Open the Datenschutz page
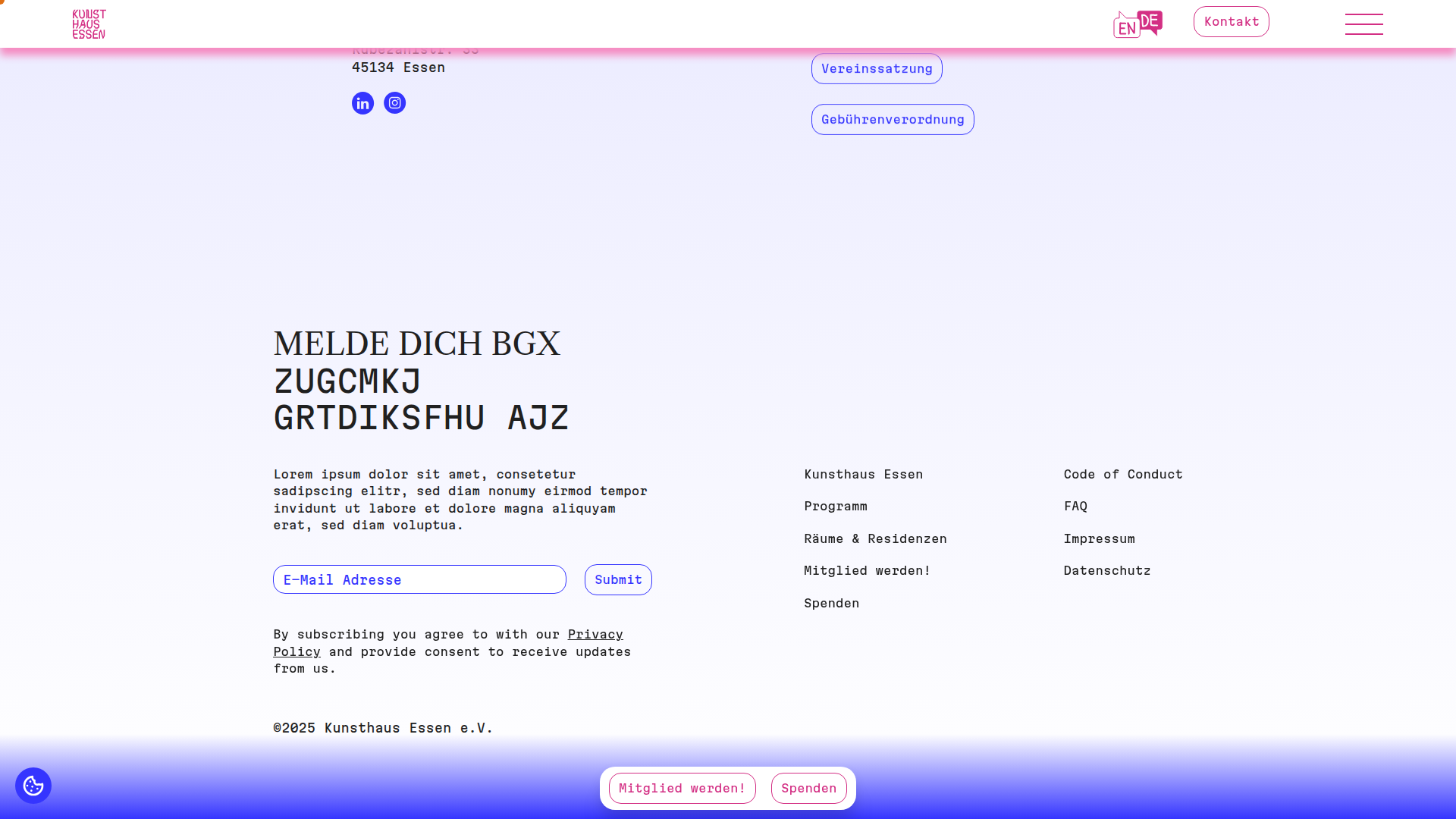1456x819 pixels. tap(1106, 570)
